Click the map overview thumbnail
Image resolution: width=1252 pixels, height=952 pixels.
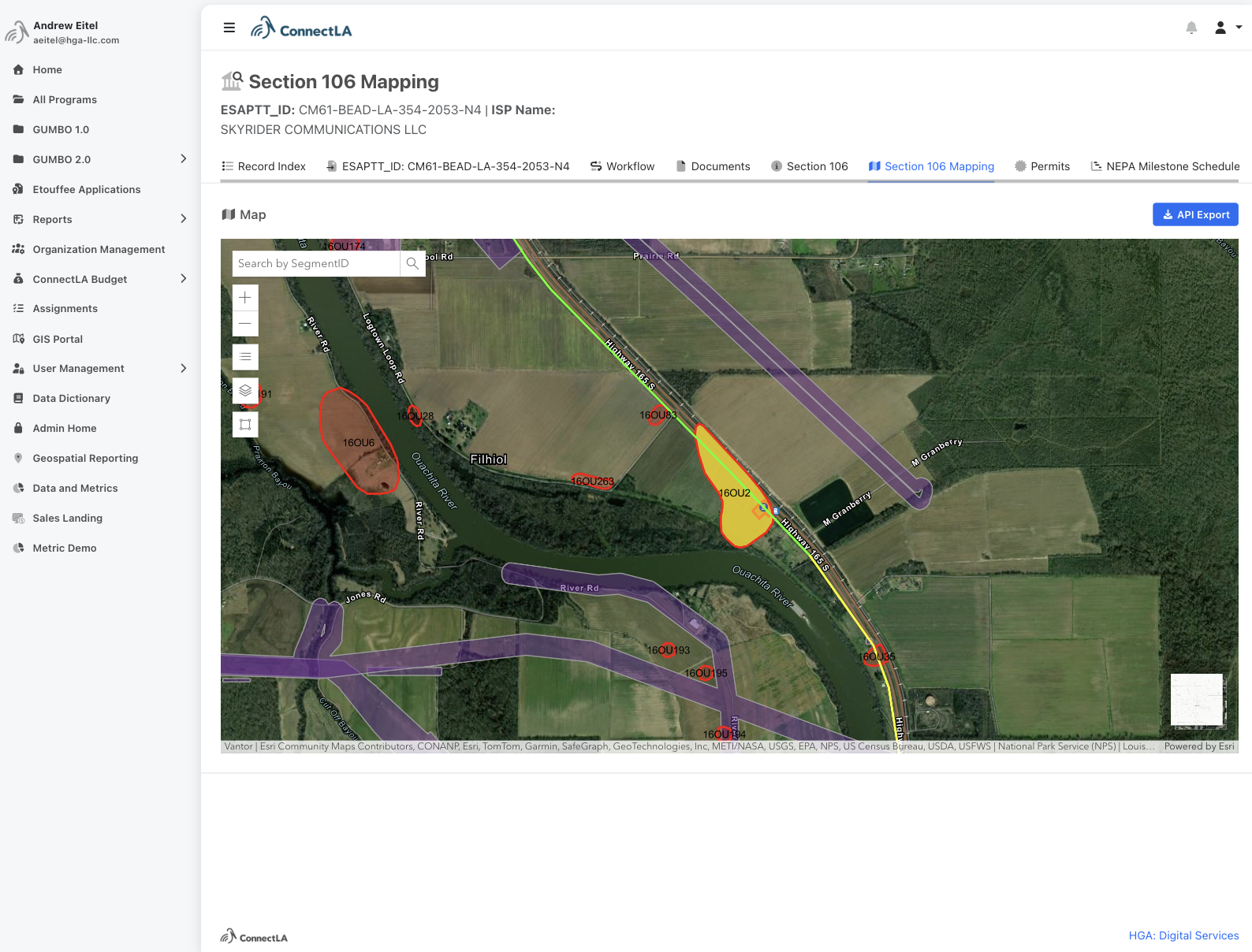[x=1197, y=700]
